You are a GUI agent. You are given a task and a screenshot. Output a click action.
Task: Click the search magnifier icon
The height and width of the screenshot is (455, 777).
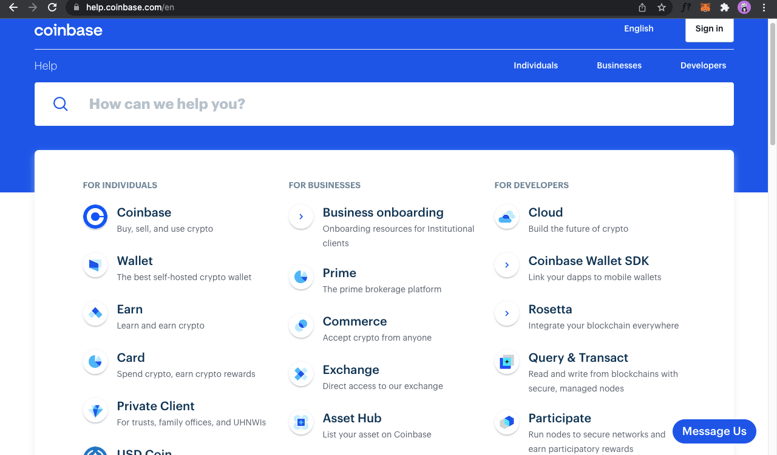click(60, 104)
